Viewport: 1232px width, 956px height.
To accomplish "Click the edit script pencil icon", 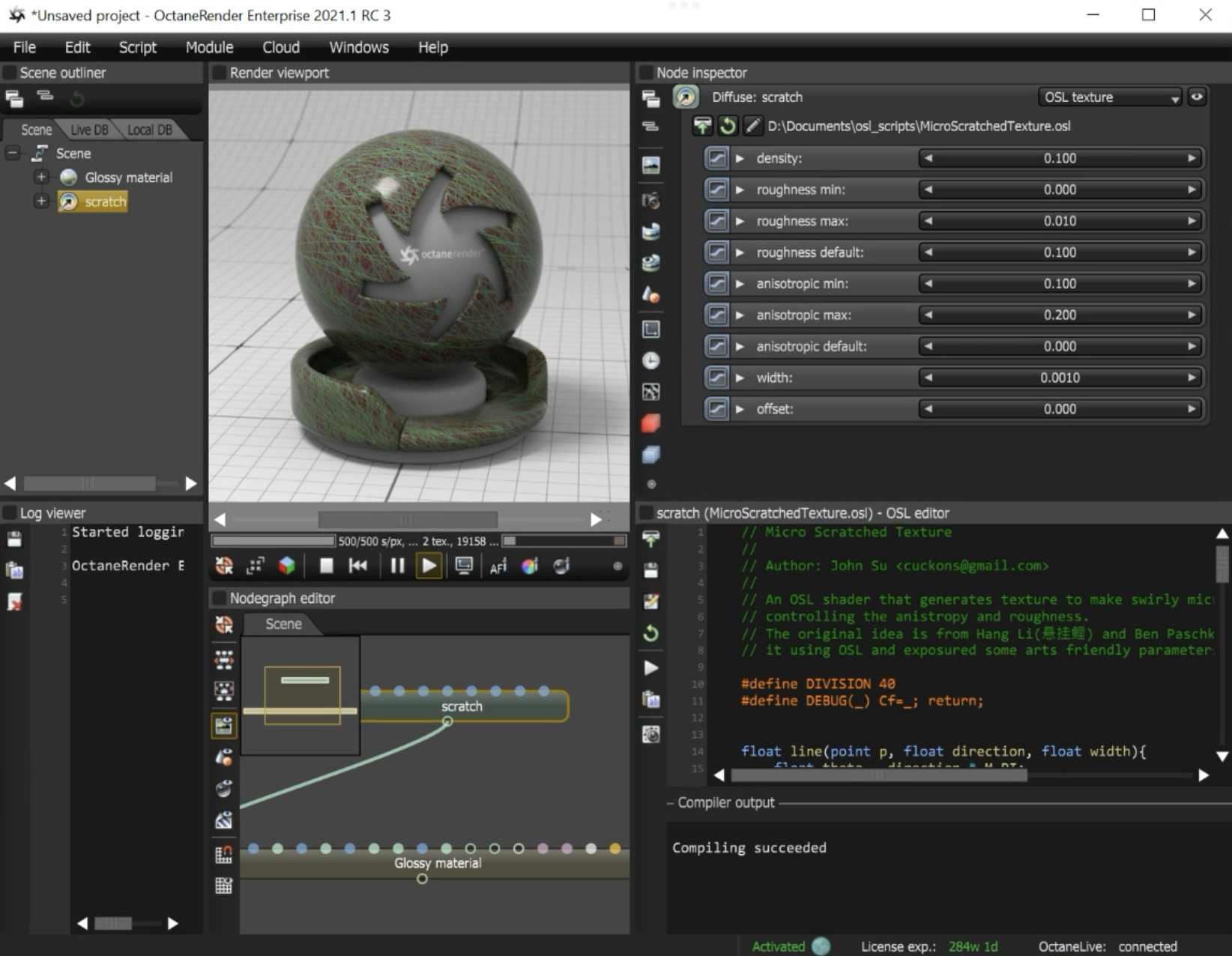I will (x=752, y=126).
